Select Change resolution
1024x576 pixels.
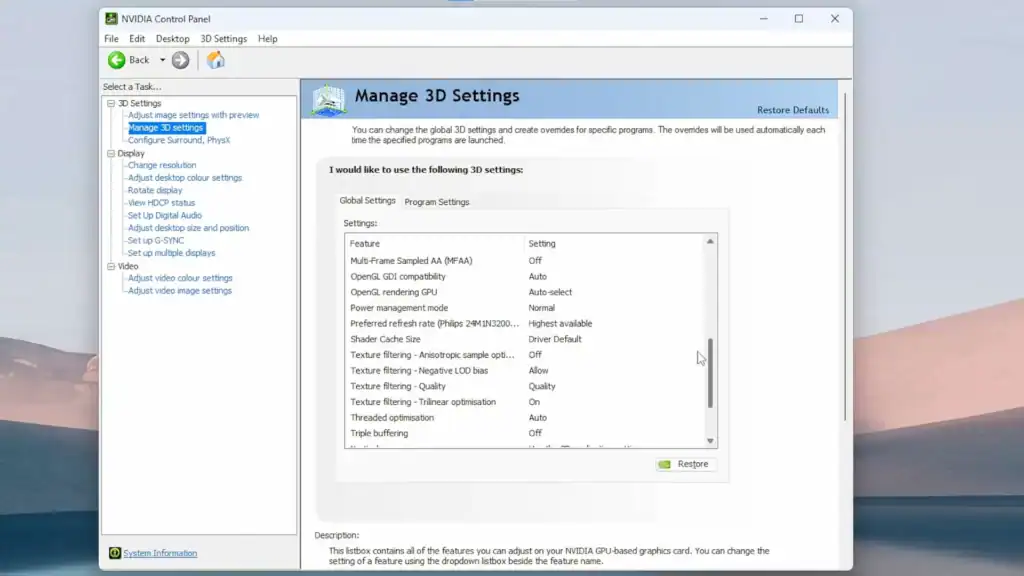pyautogui.click(x=162, y=165)
